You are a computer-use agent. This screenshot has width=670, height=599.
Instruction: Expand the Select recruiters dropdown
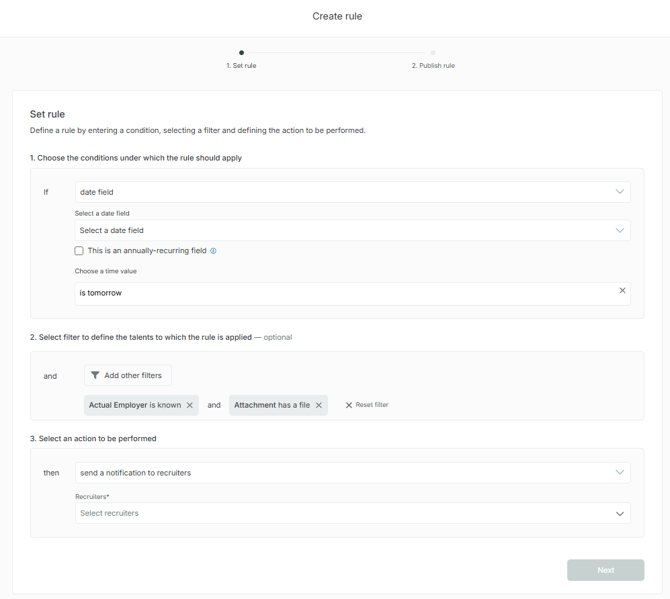pos(619,513)
